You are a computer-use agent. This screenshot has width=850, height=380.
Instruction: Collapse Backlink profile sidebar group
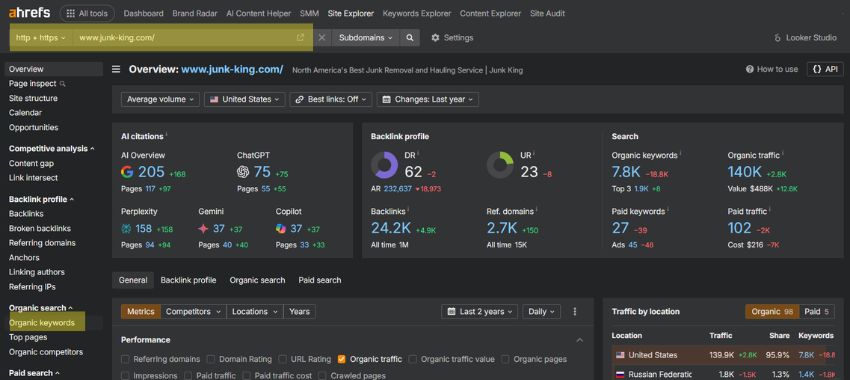tap(41, 199)
